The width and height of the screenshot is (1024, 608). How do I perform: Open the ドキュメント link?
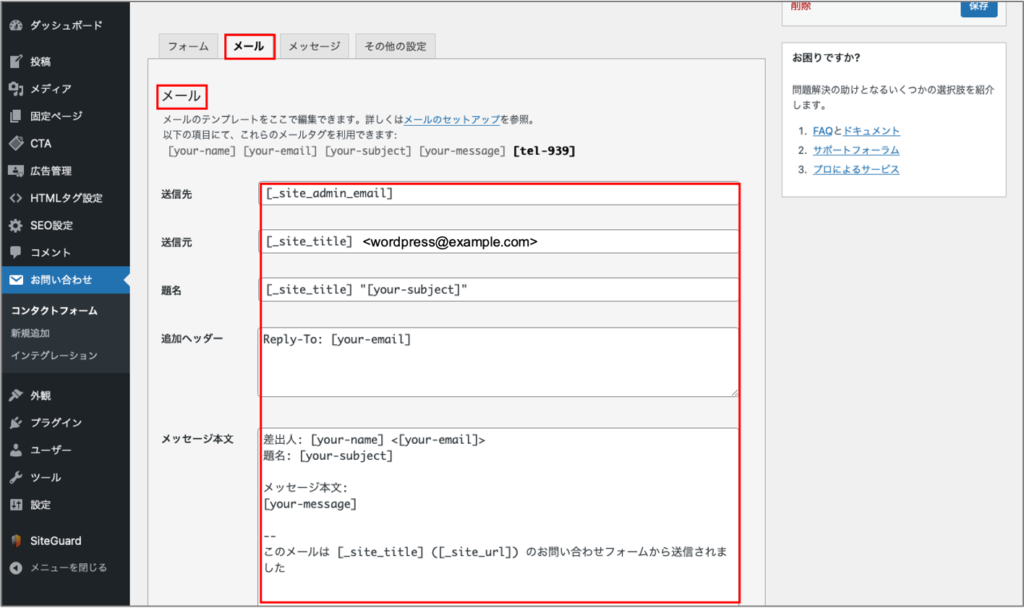pyautogui.click(x=871, y=131)
